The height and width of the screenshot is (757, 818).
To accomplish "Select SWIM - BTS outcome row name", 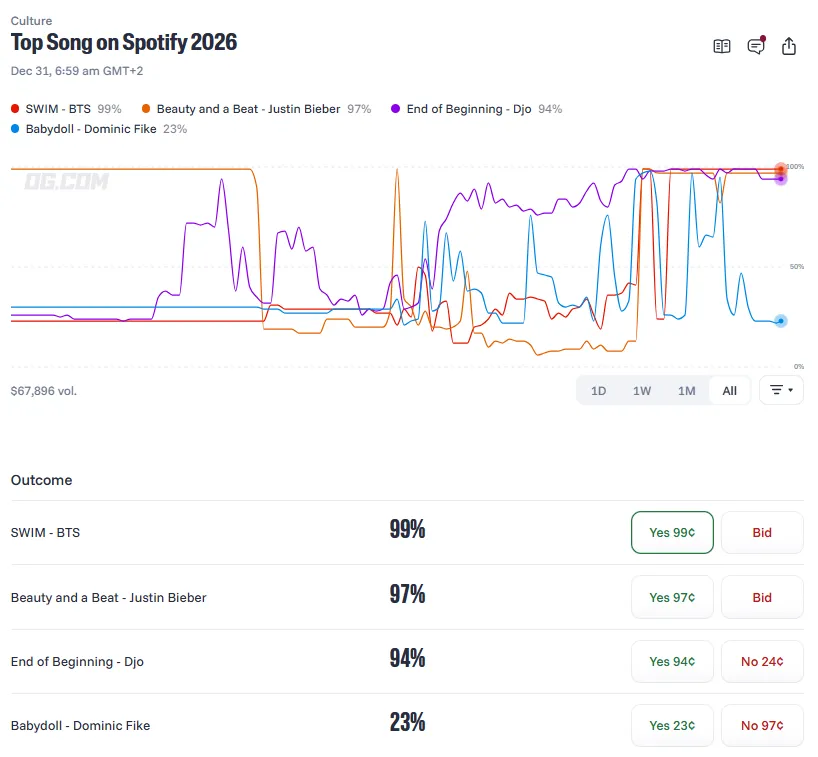I will point(45,533).
